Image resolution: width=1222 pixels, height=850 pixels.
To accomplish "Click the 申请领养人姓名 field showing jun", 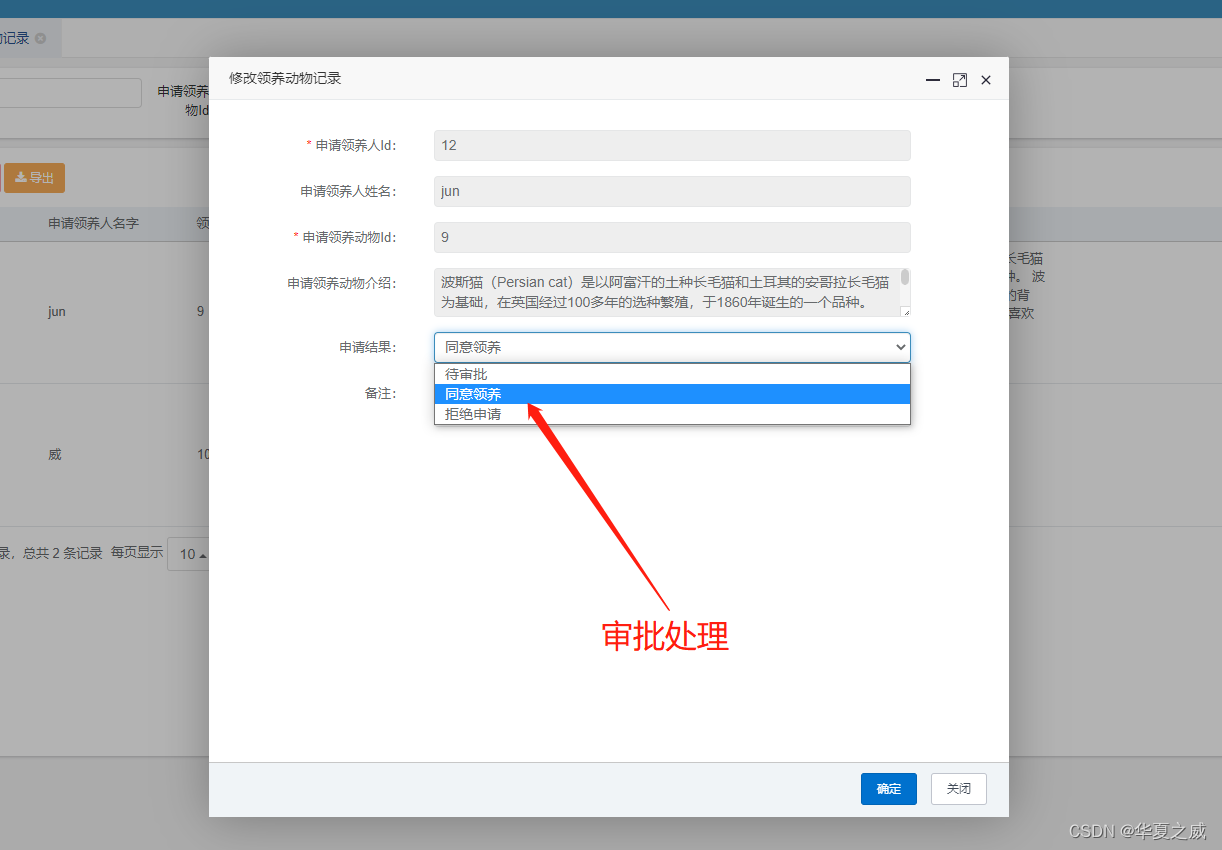I will click(672, 191).
